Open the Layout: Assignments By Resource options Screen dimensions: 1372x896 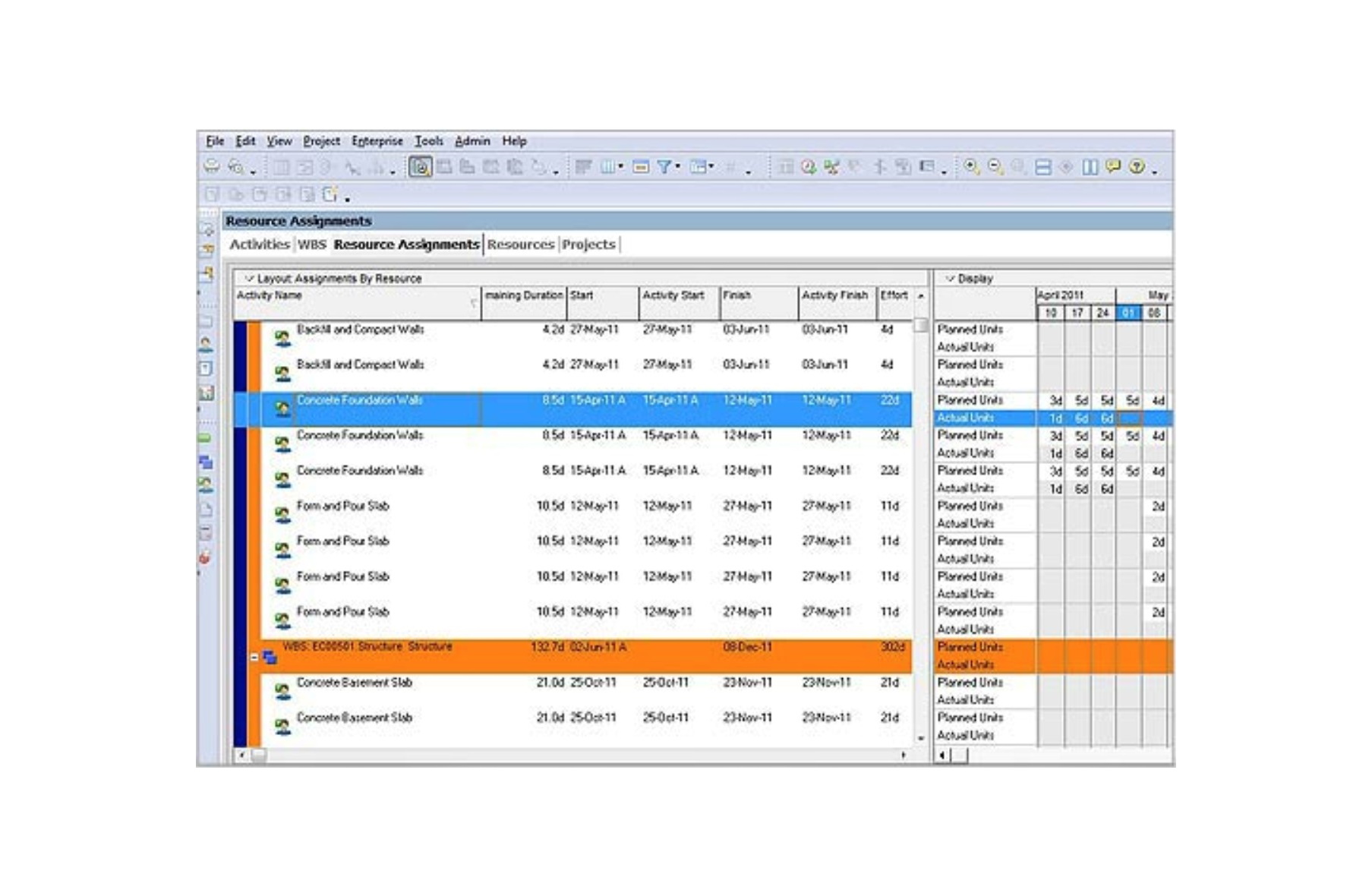tap(333, 279)
